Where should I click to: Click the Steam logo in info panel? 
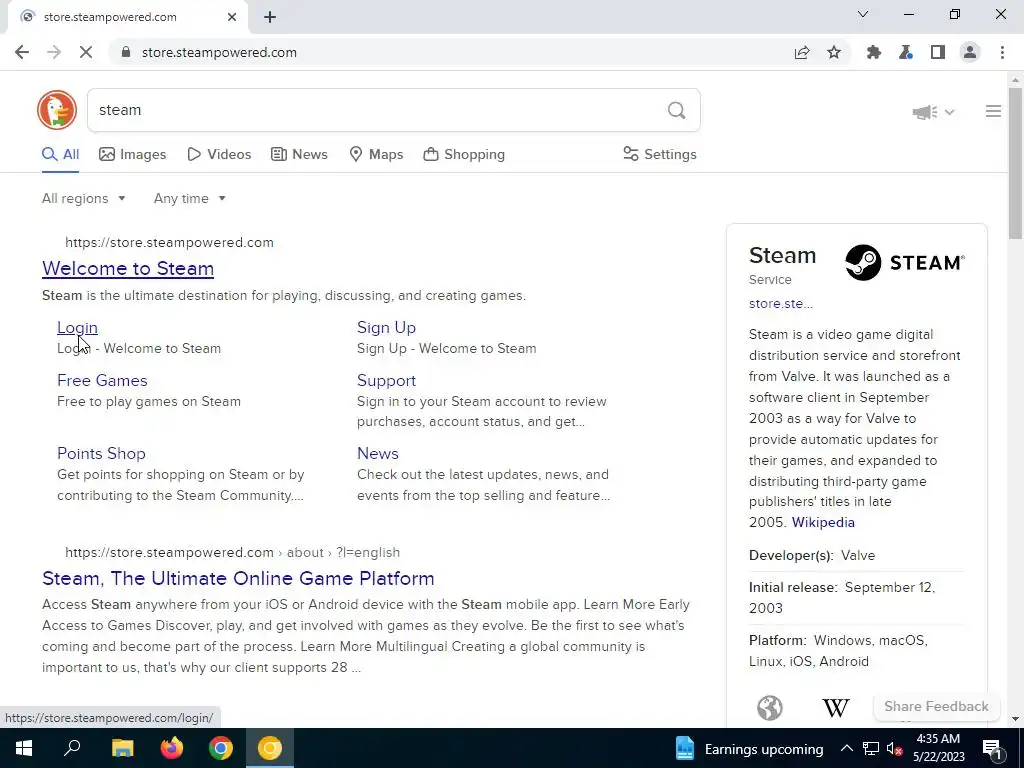click(x=904, y=263)
